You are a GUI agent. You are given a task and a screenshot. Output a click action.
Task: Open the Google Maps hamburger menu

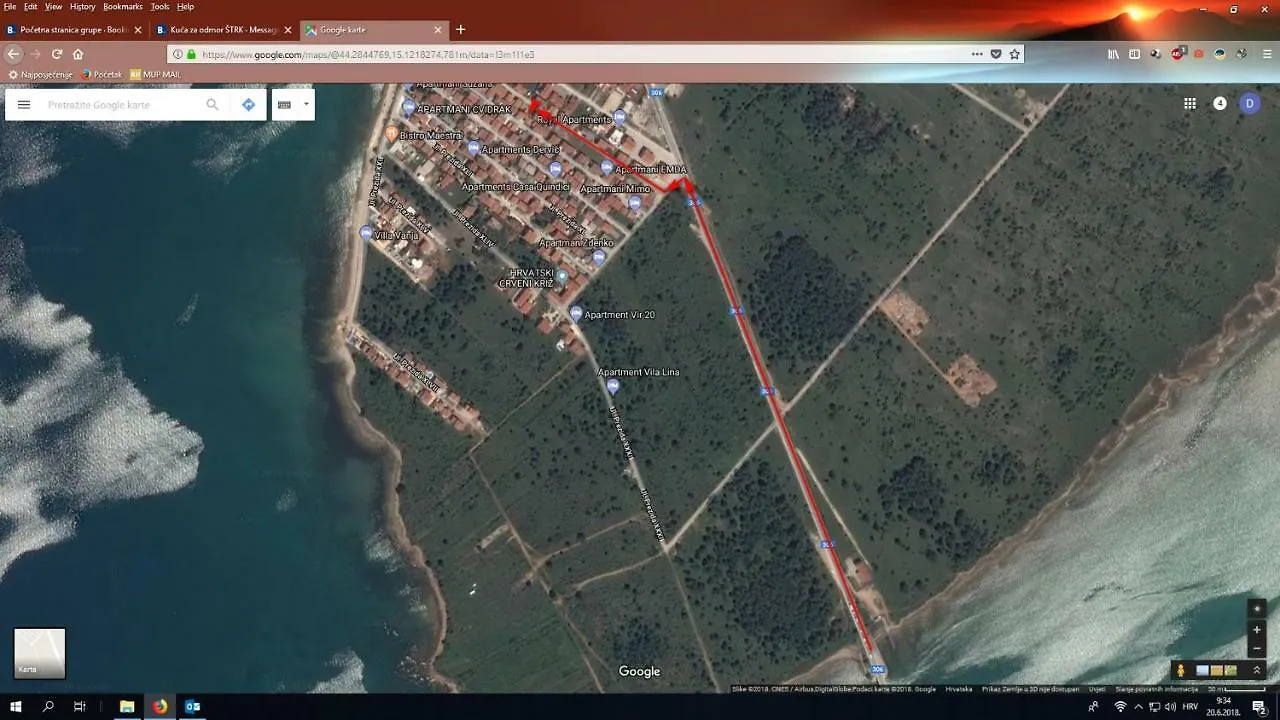[24, 104]
